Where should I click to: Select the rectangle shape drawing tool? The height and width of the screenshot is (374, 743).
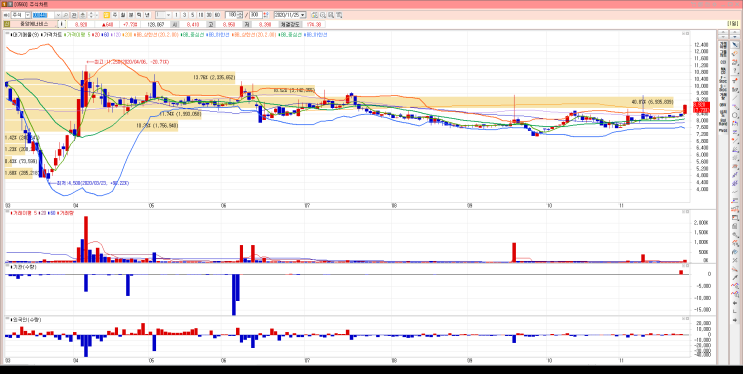pyautogui.click(x=735, y=218)
